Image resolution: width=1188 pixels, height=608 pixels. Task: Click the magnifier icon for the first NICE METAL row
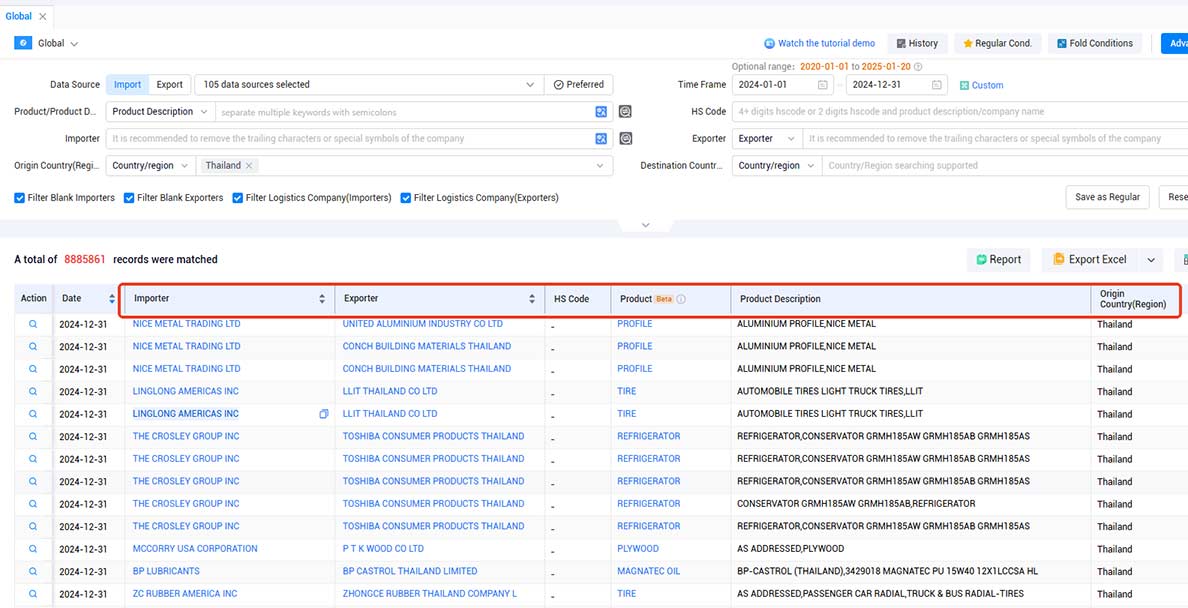pyautogui.click(x=33, y=324)
